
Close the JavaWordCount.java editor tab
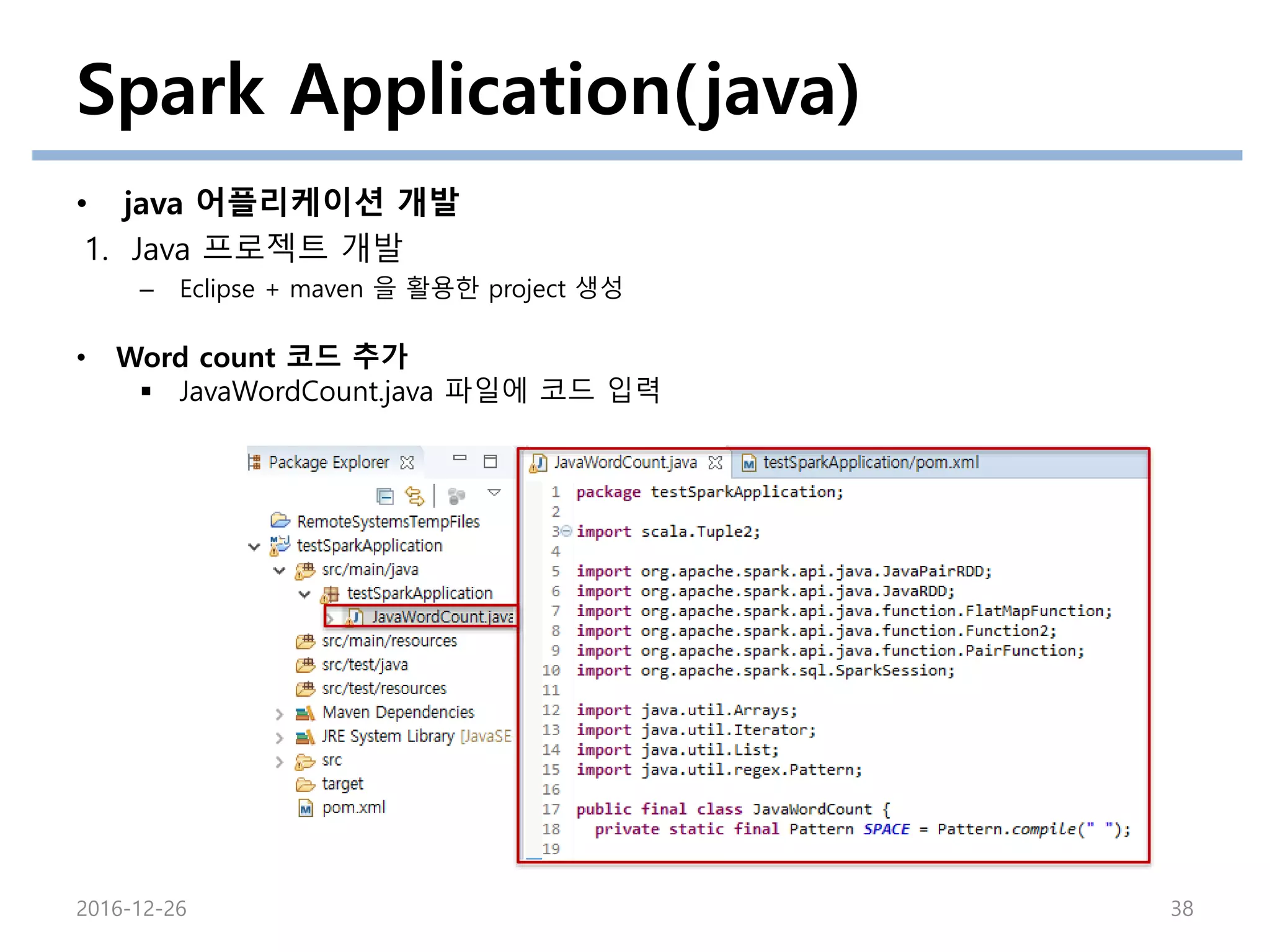click(x=715, y=462)
